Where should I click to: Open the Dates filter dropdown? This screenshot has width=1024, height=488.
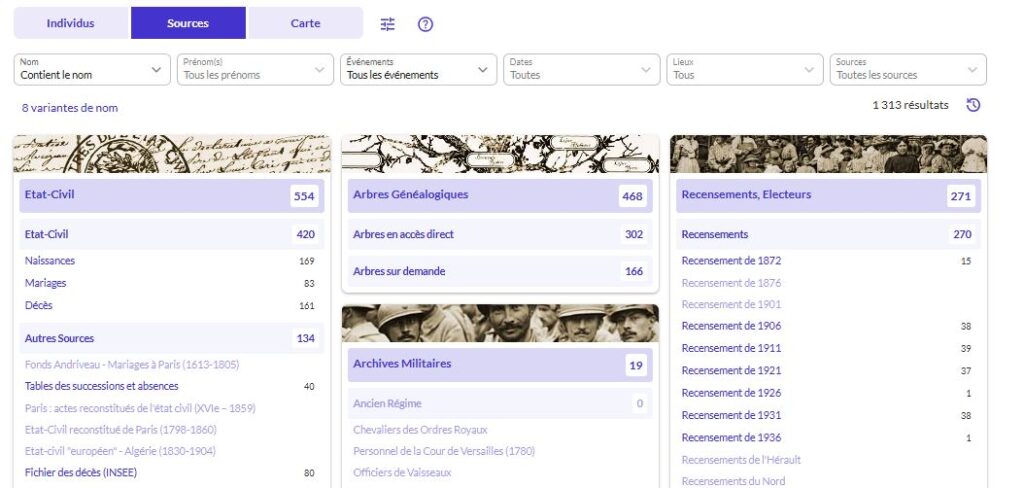(581, 69)
